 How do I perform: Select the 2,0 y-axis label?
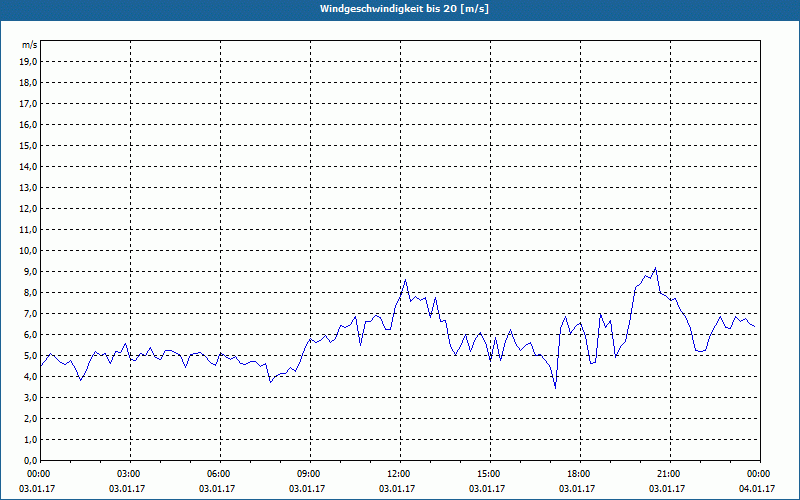click(30, 418)
